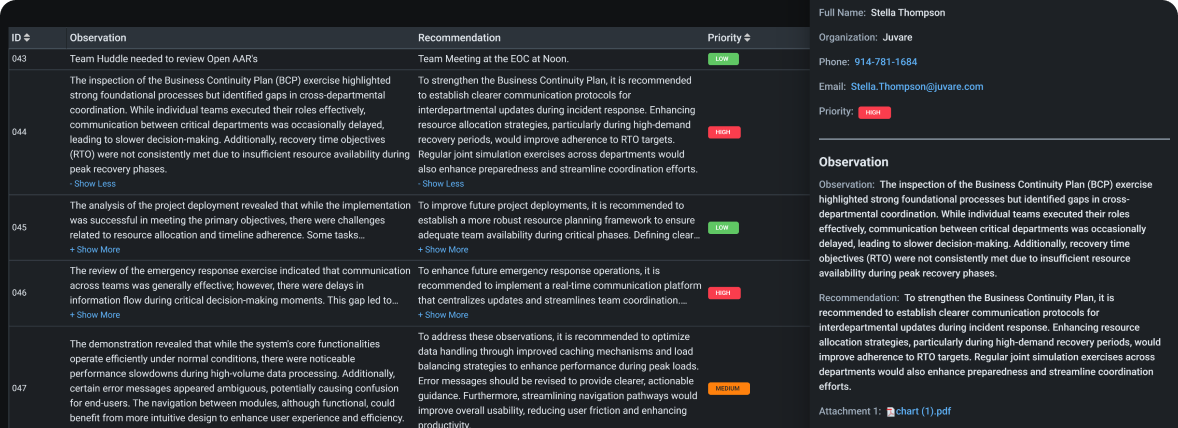Click the LOW priority badge in row 043

coord(723,59)
